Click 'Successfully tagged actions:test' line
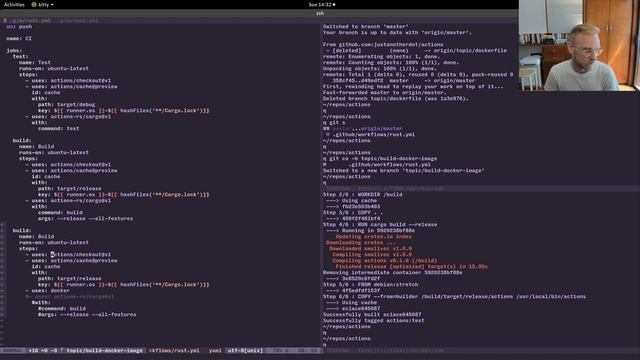 tap(373, 321)
